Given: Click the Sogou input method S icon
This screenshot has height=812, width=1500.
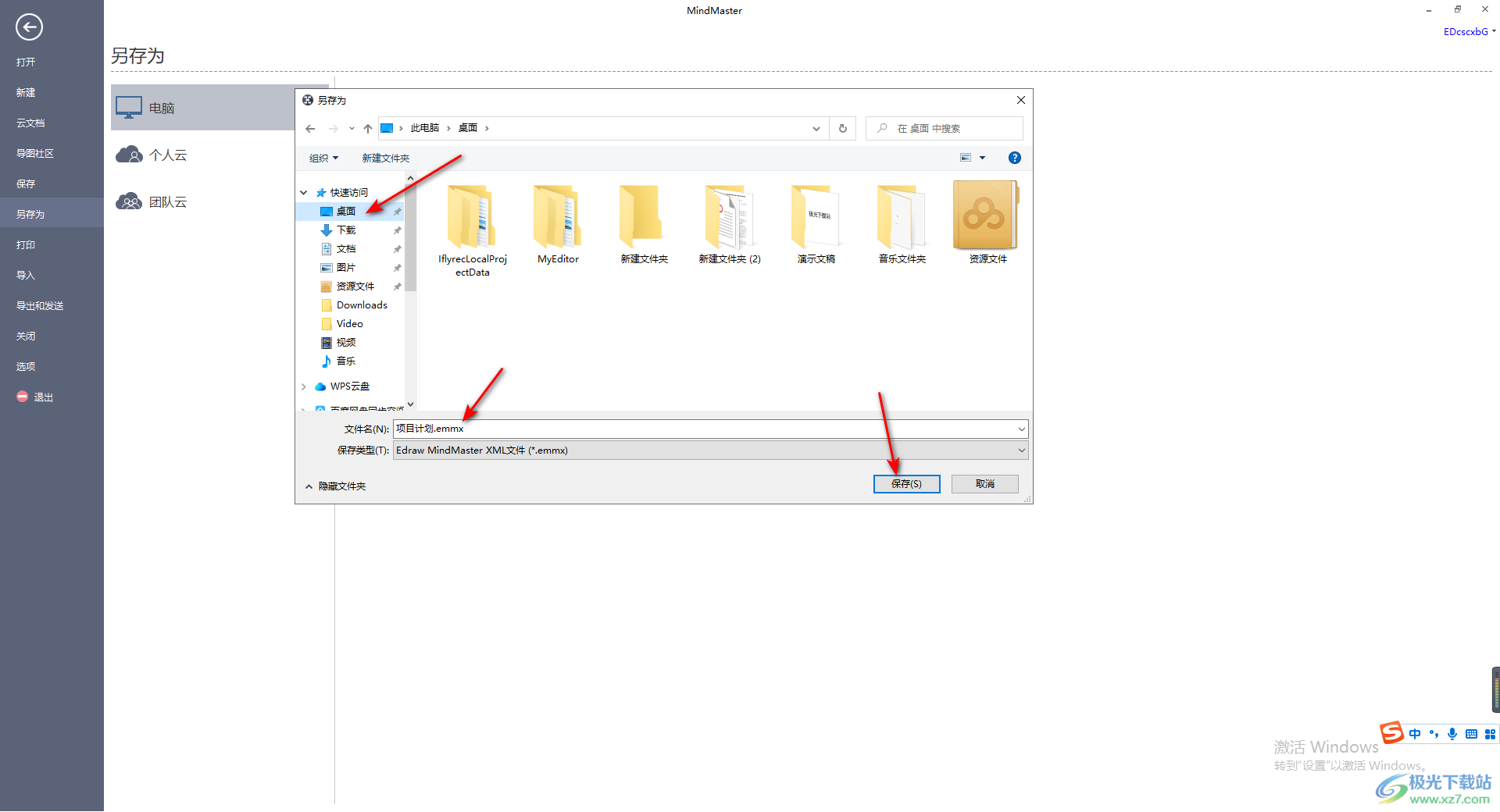Looking at the screenshot, I should [x=1391, y=732].
